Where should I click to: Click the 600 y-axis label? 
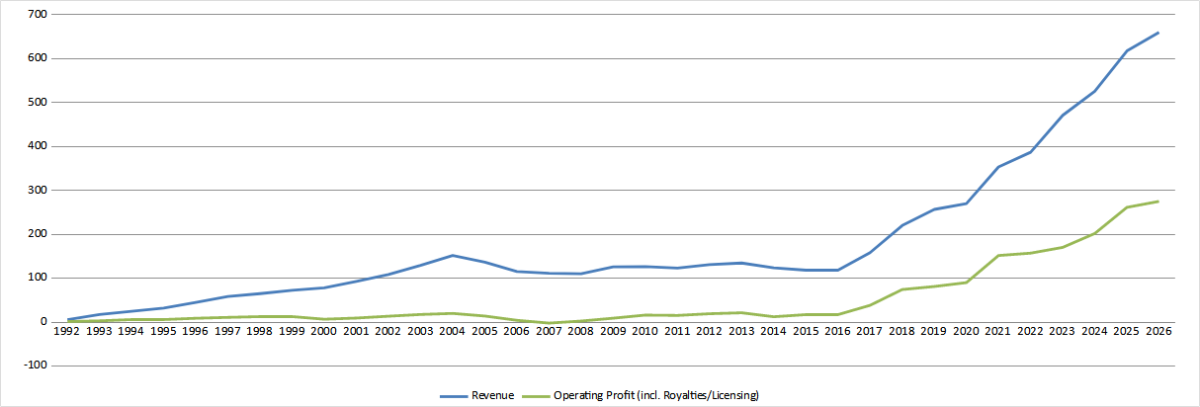[40, 59]
